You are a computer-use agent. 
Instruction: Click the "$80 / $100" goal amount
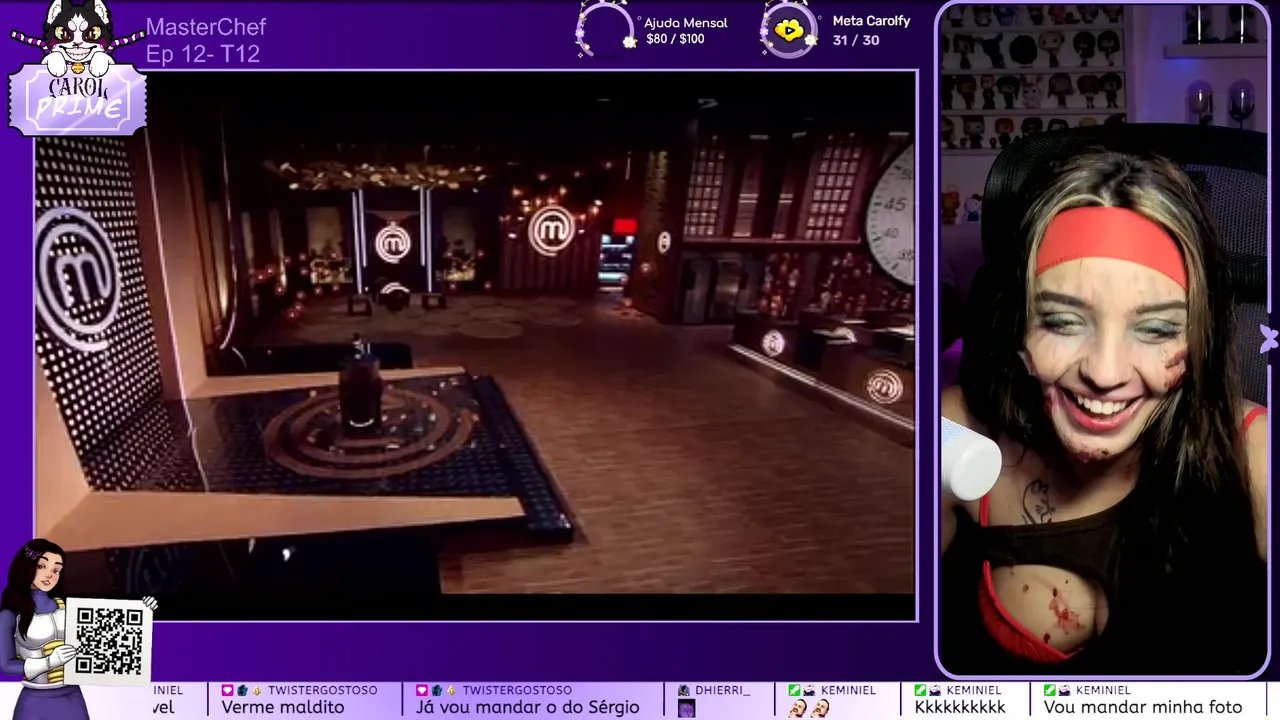pos(675,39)
